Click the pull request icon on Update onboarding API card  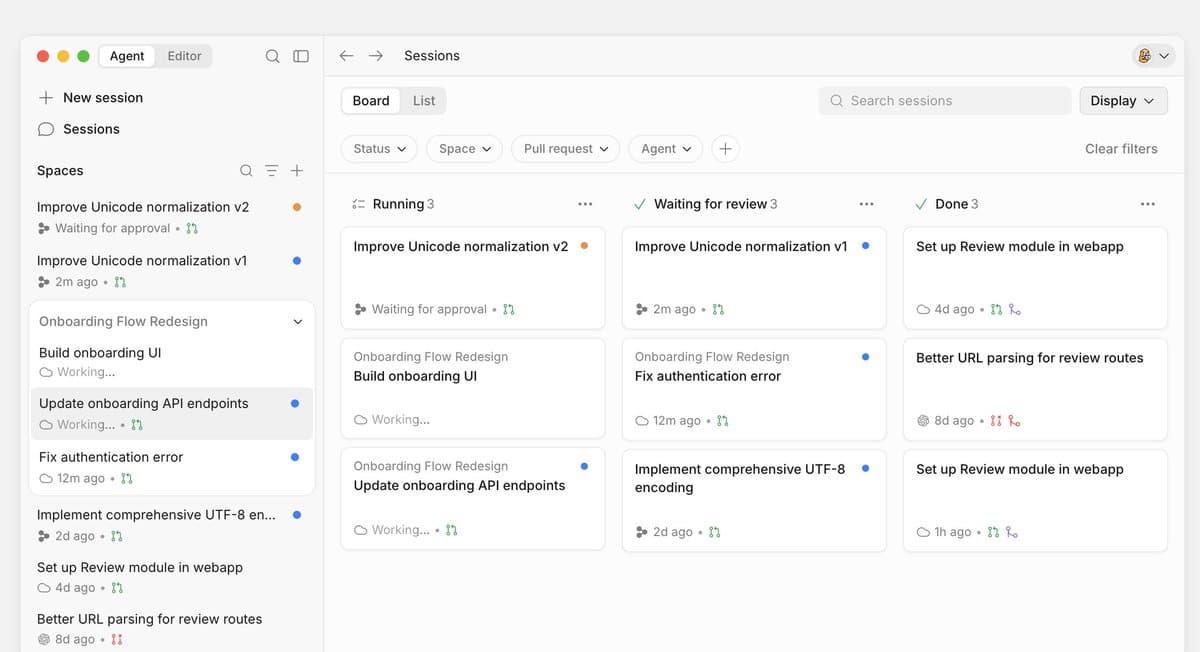pos(452,530)
